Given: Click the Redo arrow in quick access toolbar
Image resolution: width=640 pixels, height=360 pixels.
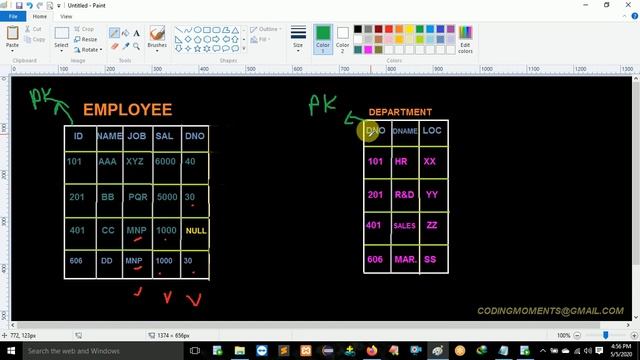Looking at the screenshot, I should pyautogui.click(x=40, y=5).
